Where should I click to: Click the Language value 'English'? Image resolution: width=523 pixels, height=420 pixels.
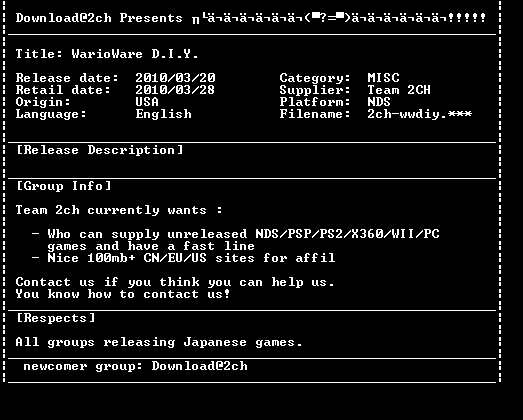[163, 114]
